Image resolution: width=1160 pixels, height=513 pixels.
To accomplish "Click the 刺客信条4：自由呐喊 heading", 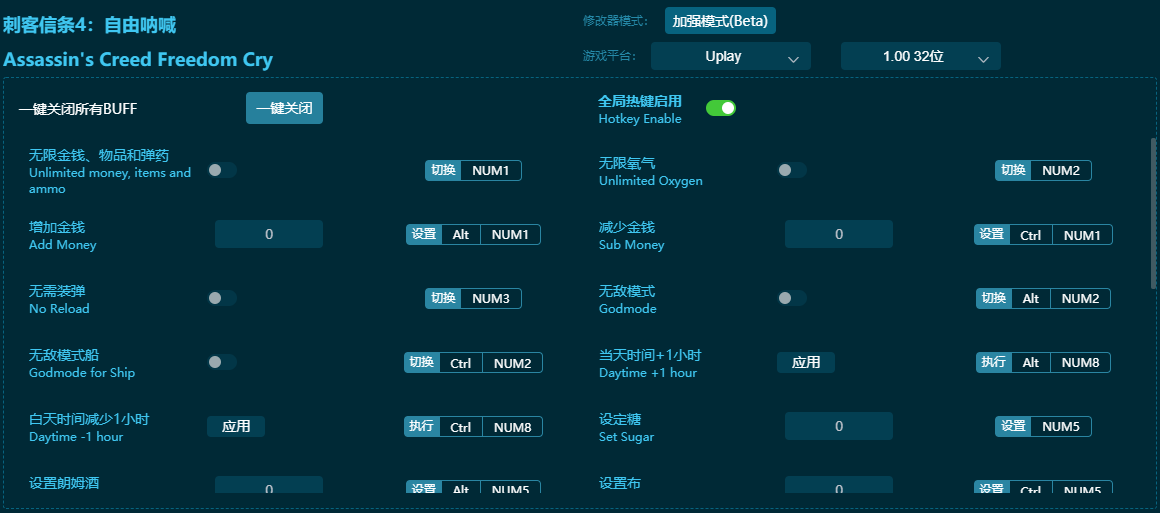I will pos(90,25).
